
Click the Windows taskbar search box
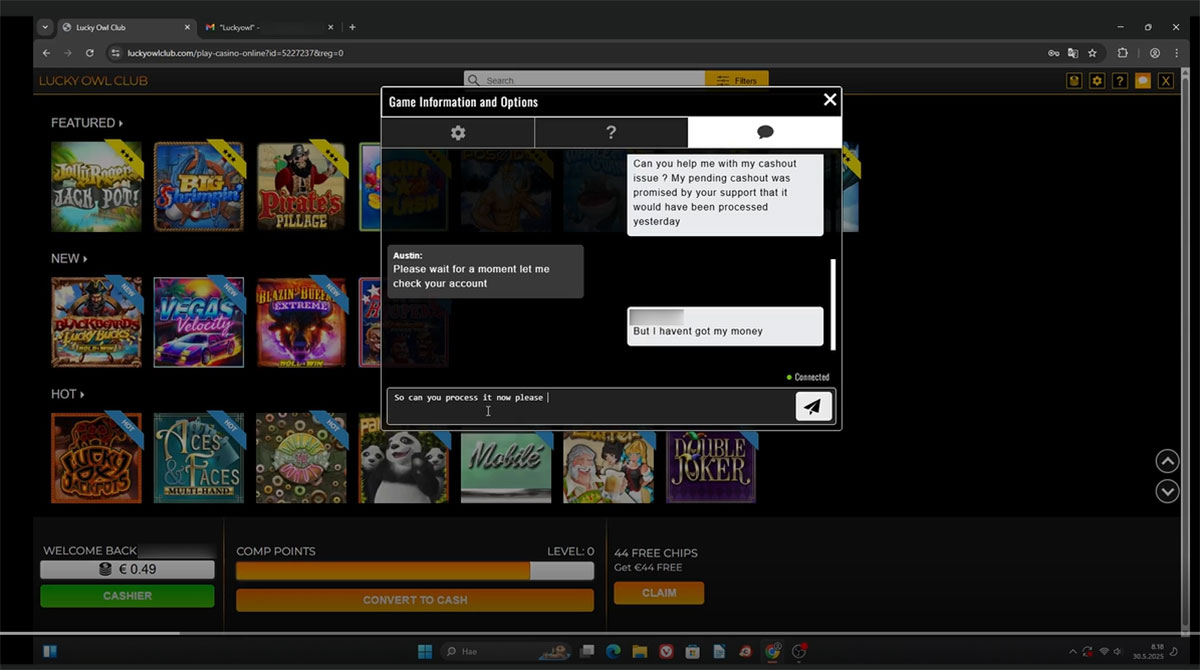(x=505, y=652)
